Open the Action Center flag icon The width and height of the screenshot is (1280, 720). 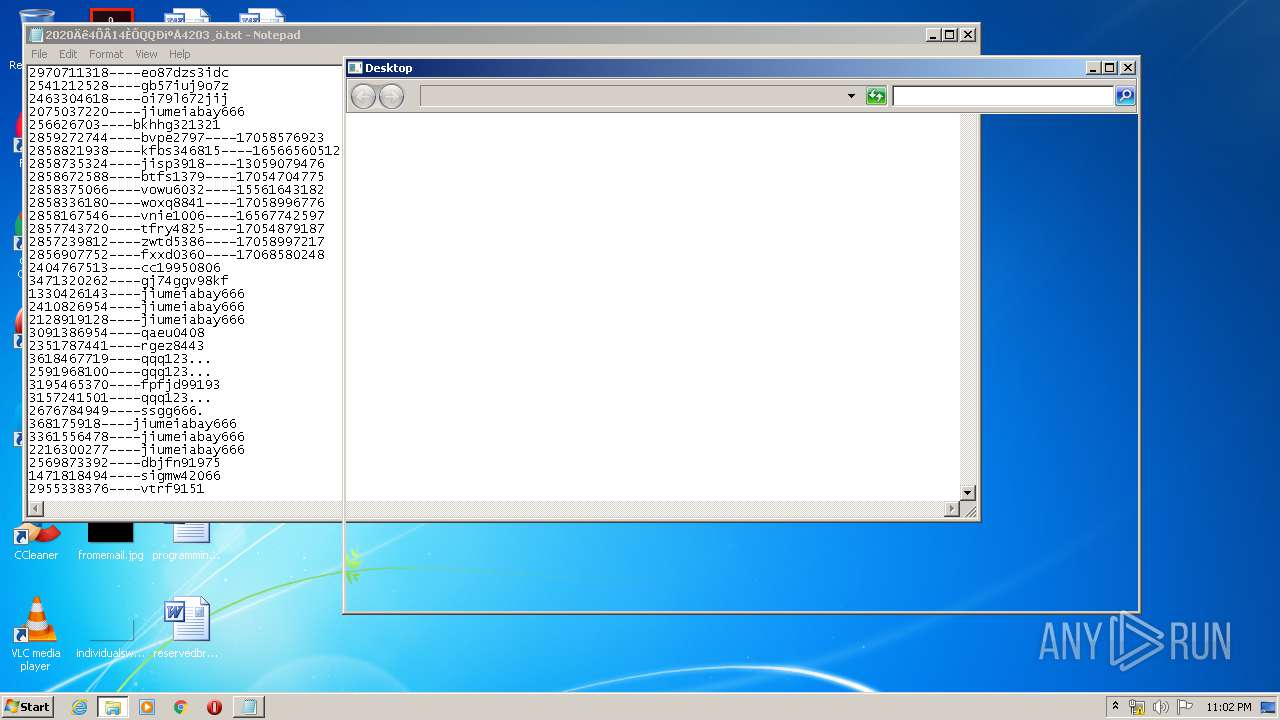(x=1185, y=707)
